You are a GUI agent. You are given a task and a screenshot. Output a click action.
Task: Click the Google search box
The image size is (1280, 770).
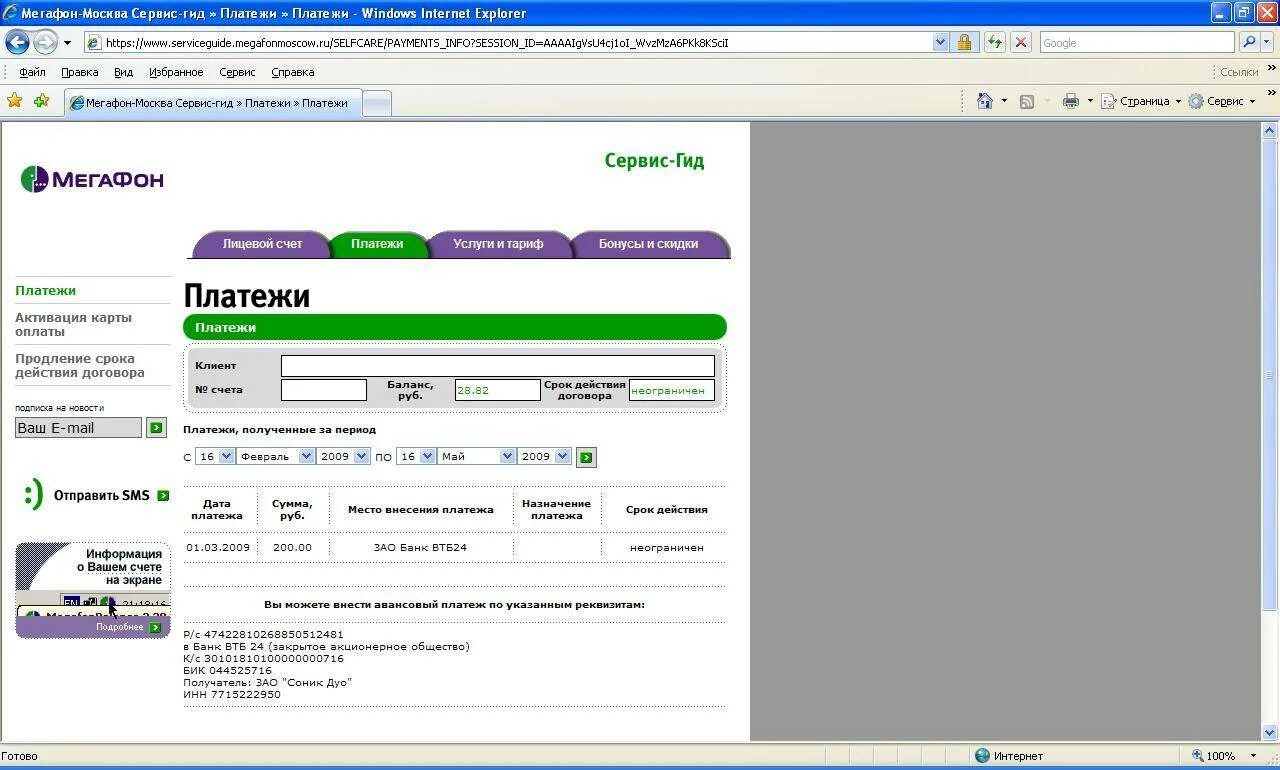pos(1137,42)
